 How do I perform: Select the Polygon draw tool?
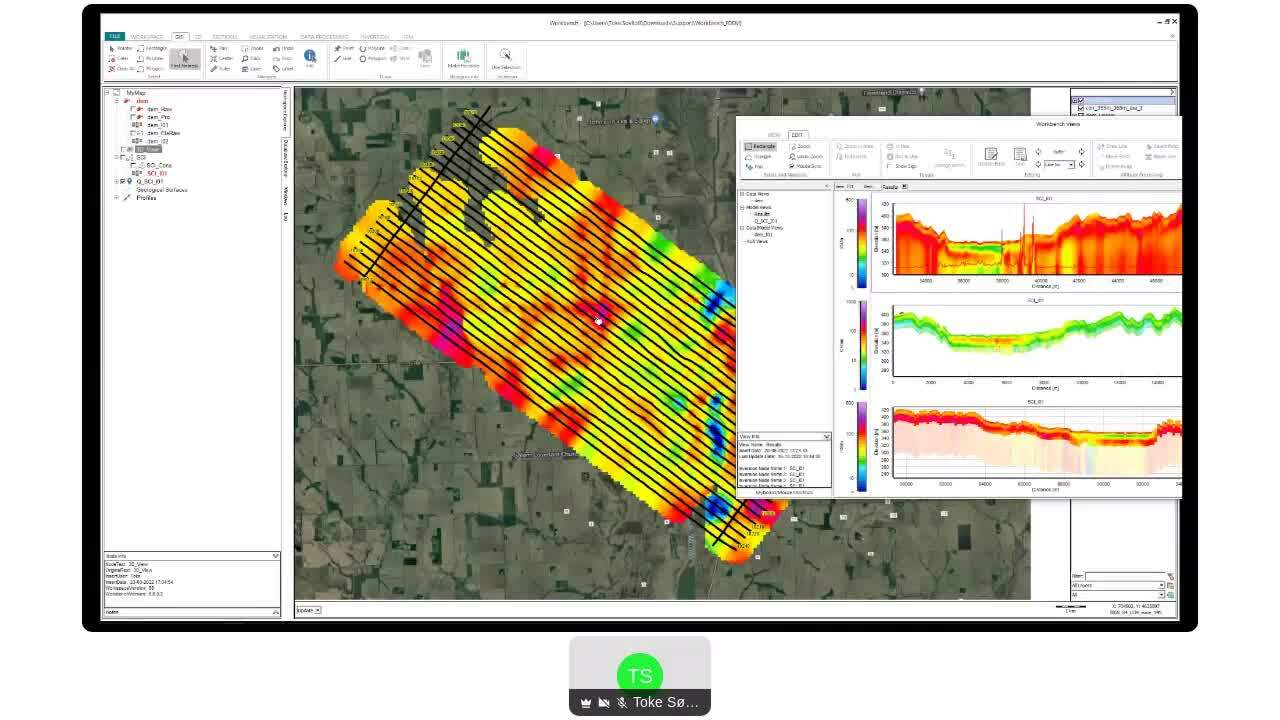click(372, 58)
